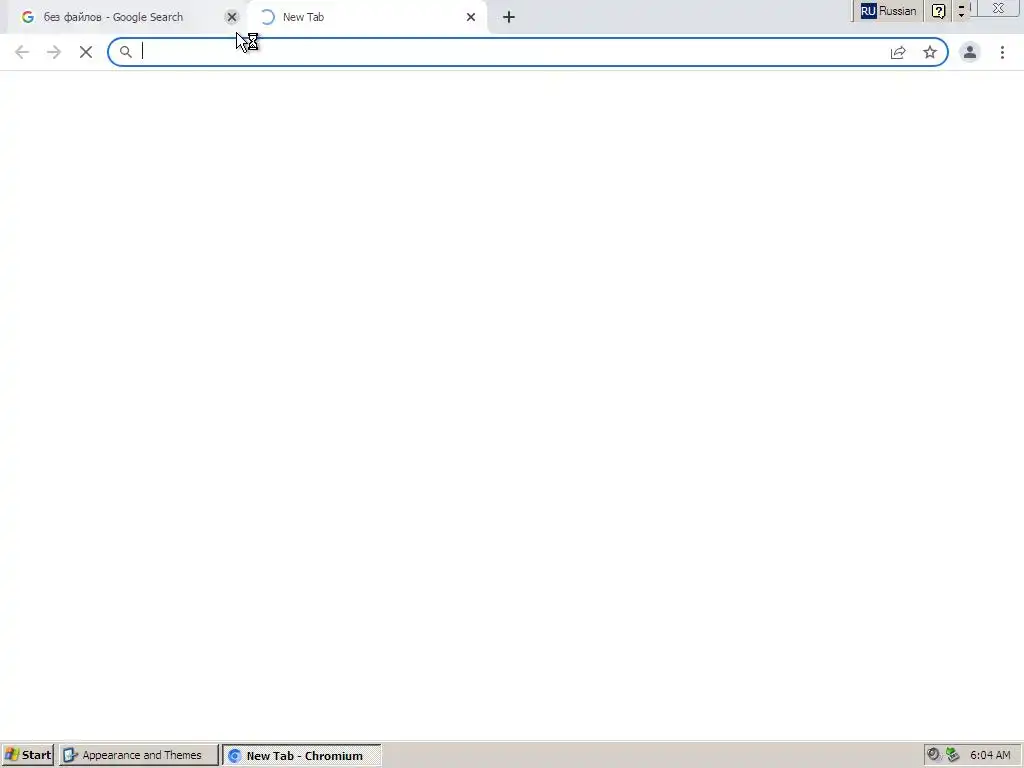
Task: Open another tab with plus button
Action: click(509, 17)
